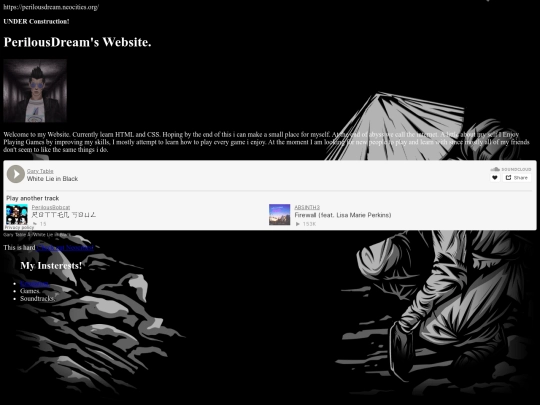540x405 pixels.
Task: Click the 'Gary Table · White Lie in Black' caption
Action: coord(37,235)
